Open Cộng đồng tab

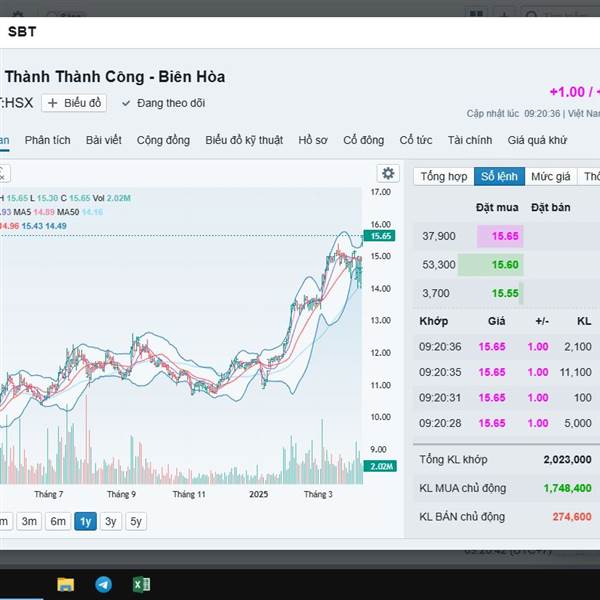coord(163,140)
